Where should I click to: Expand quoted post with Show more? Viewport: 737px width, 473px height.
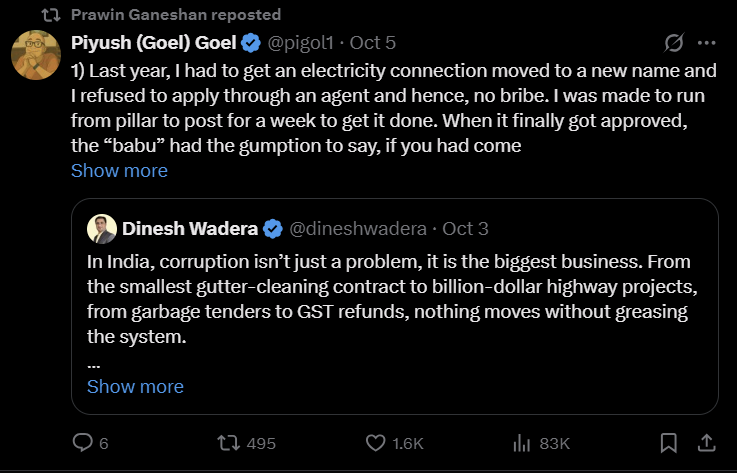(135, 386)
